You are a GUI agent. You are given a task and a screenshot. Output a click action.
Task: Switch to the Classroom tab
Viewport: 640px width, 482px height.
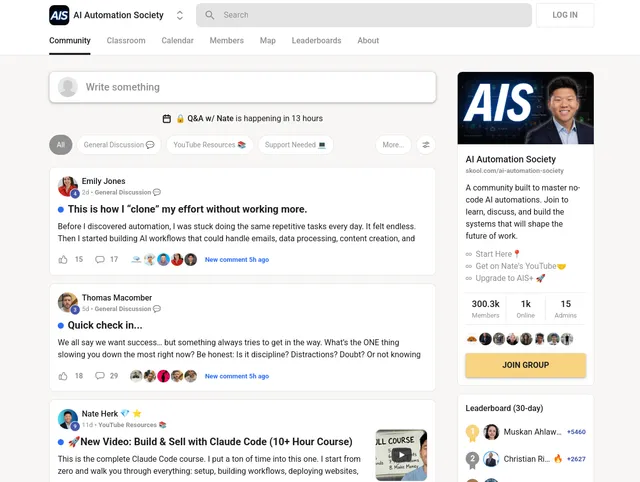tap(126, 41)
